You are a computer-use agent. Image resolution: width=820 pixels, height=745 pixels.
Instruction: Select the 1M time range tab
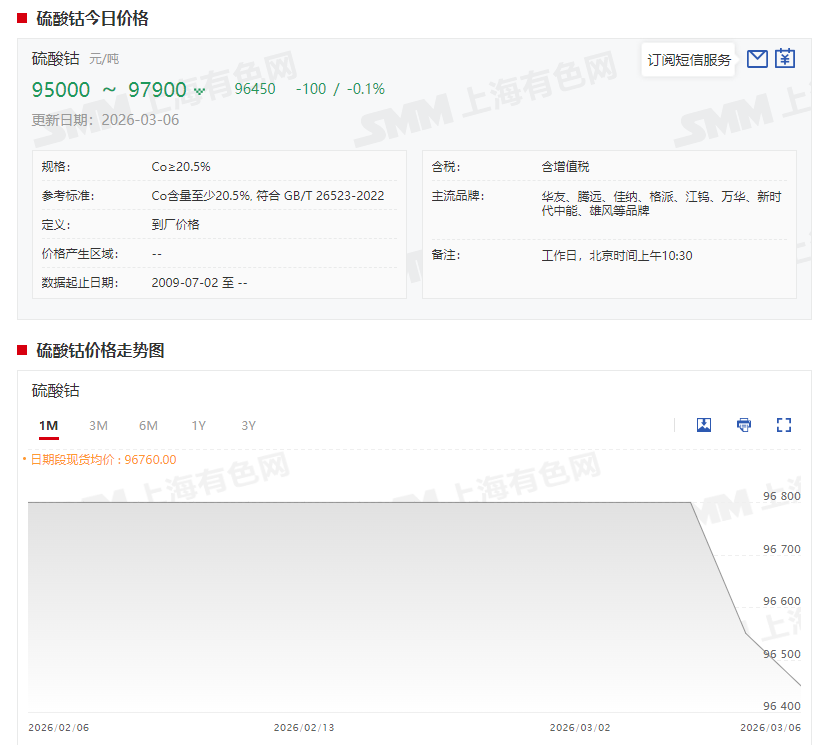pyautogui.click(x=48, y=426)
